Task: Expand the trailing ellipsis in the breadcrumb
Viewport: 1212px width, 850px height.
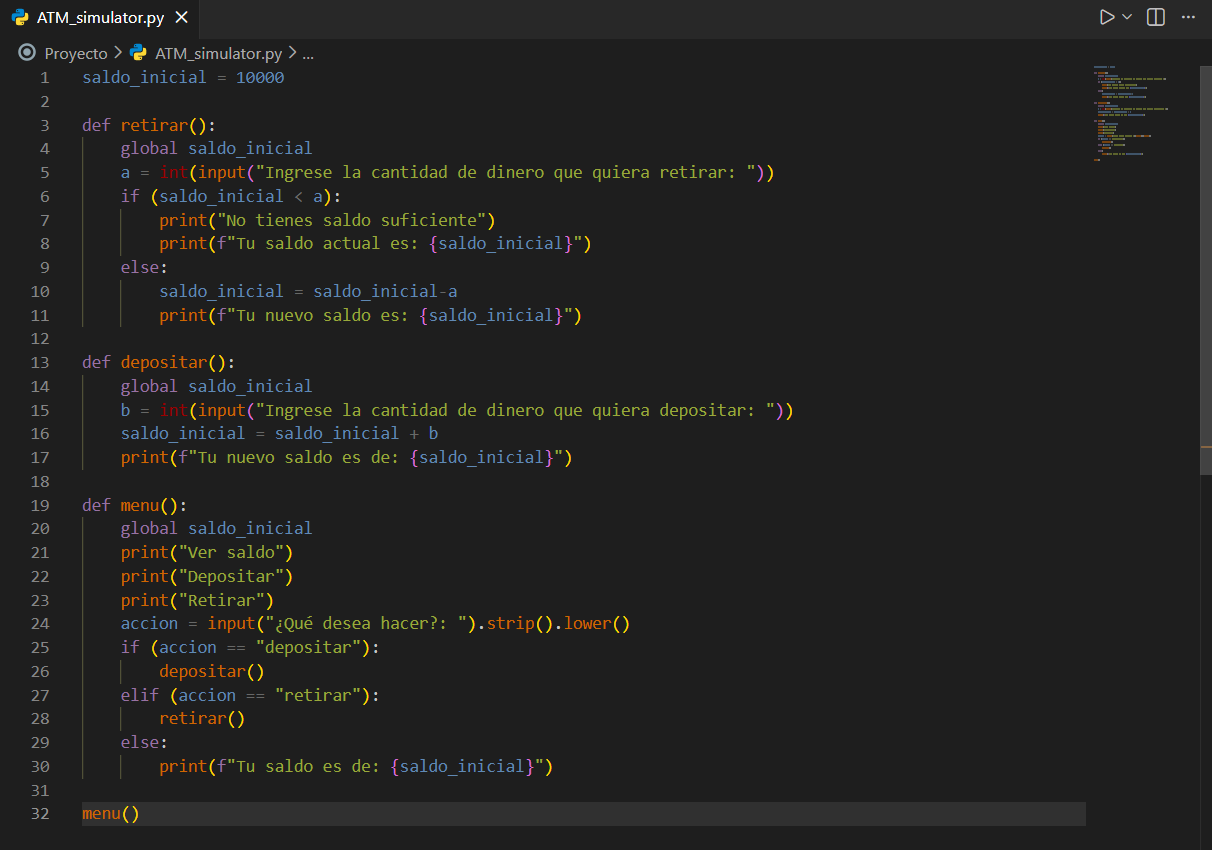Action: coord(308,53)
